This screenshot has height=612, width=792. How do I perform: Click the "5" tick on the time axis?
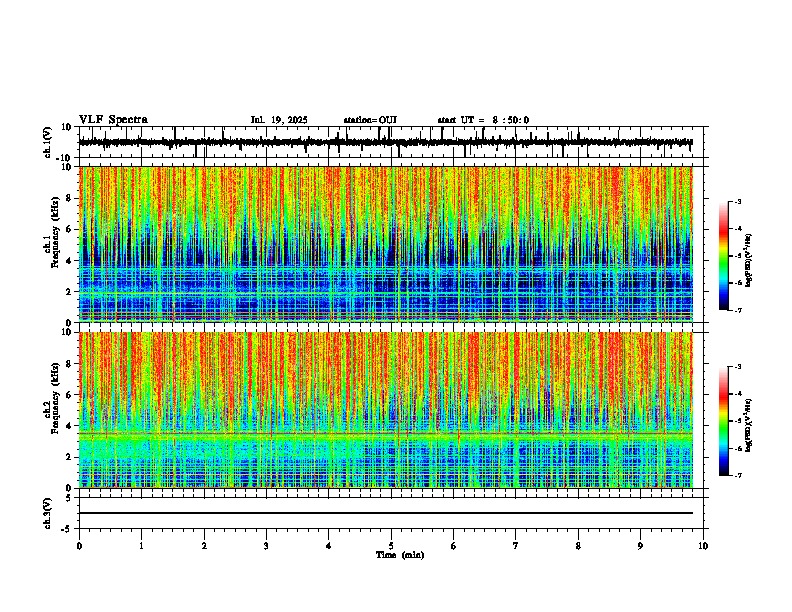[391, 546]
